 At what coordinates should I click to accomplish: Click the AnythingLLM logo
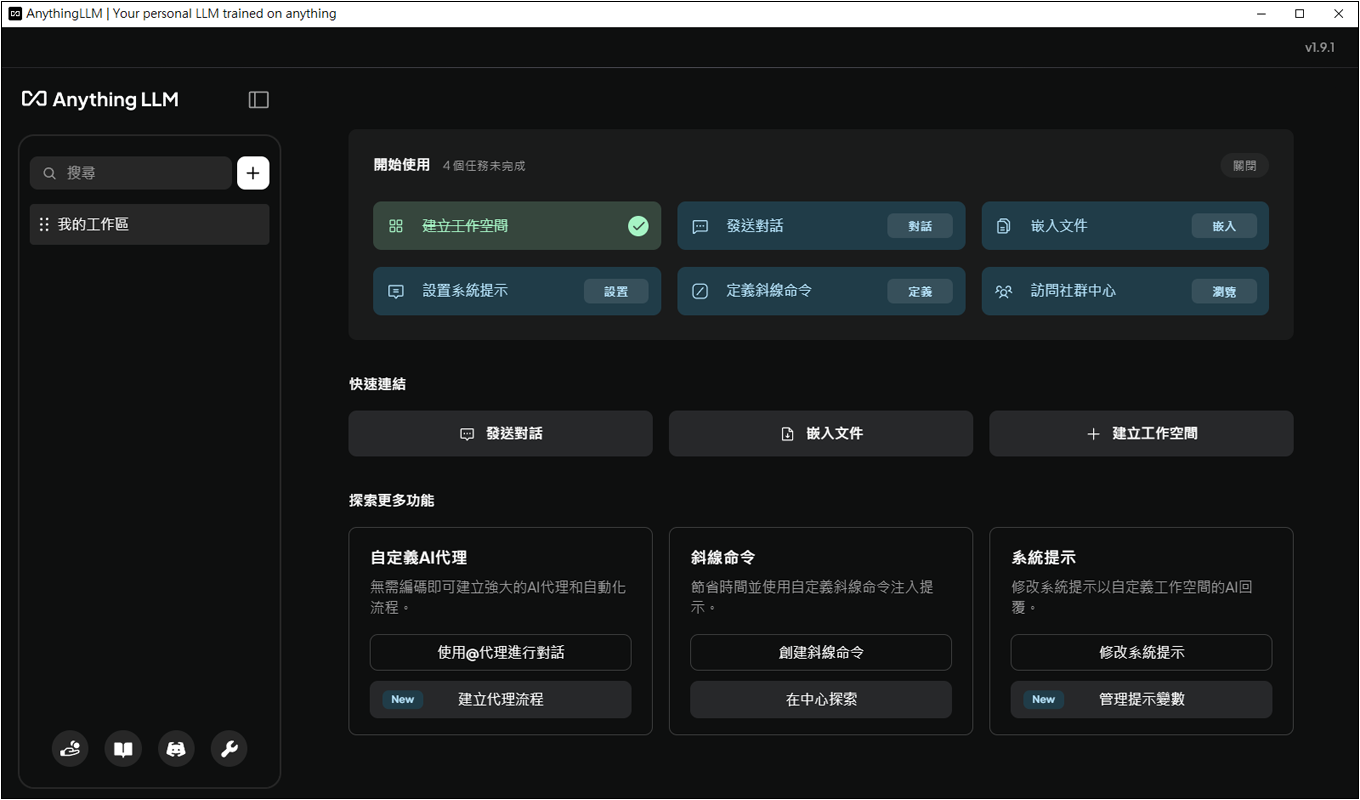point(100,99)
